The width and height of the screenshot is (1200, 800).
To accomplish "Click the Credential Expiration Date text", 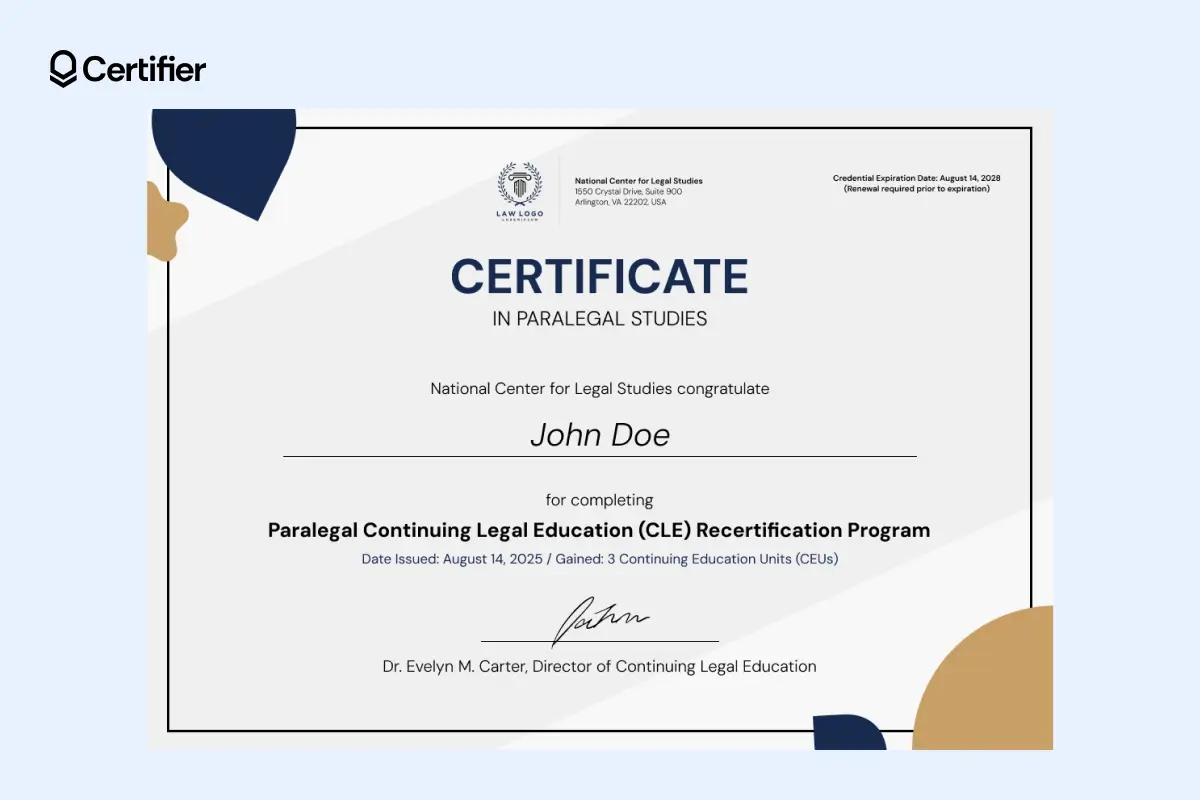I will tap(917, 178).
